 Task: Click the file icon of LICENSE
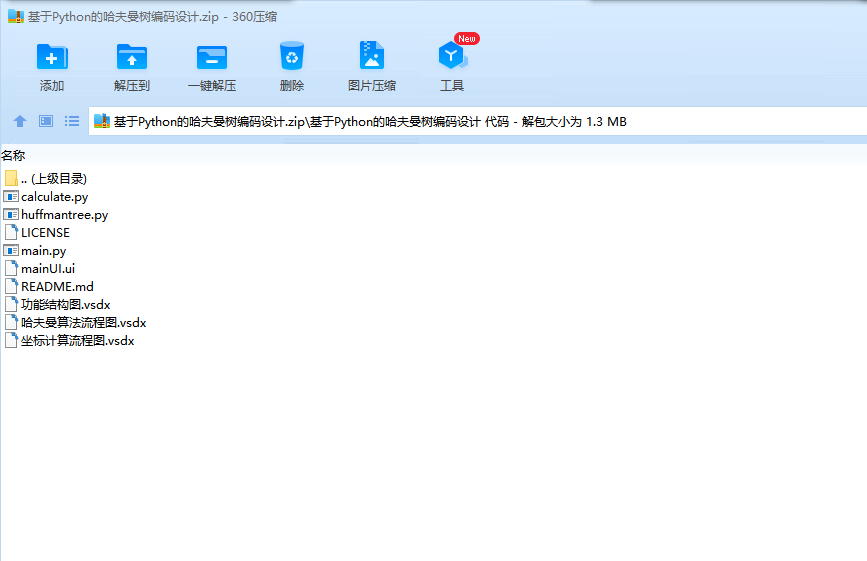point(11,232)
